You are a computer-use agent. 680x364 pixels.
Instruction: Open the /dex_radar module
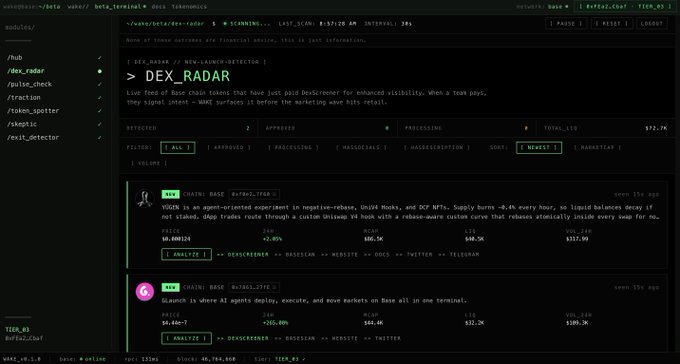55,71
